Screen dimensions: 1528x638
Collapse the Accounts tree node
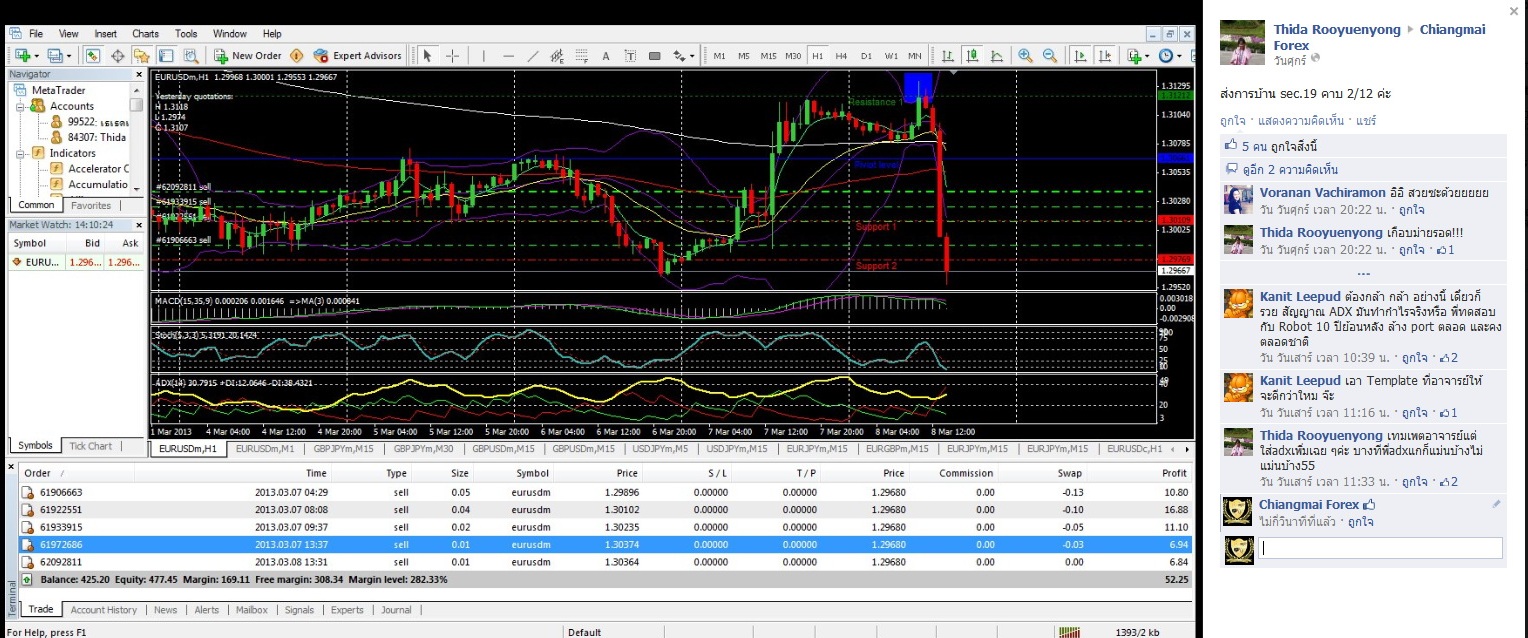pyautogui.click(x=21, y=106)
